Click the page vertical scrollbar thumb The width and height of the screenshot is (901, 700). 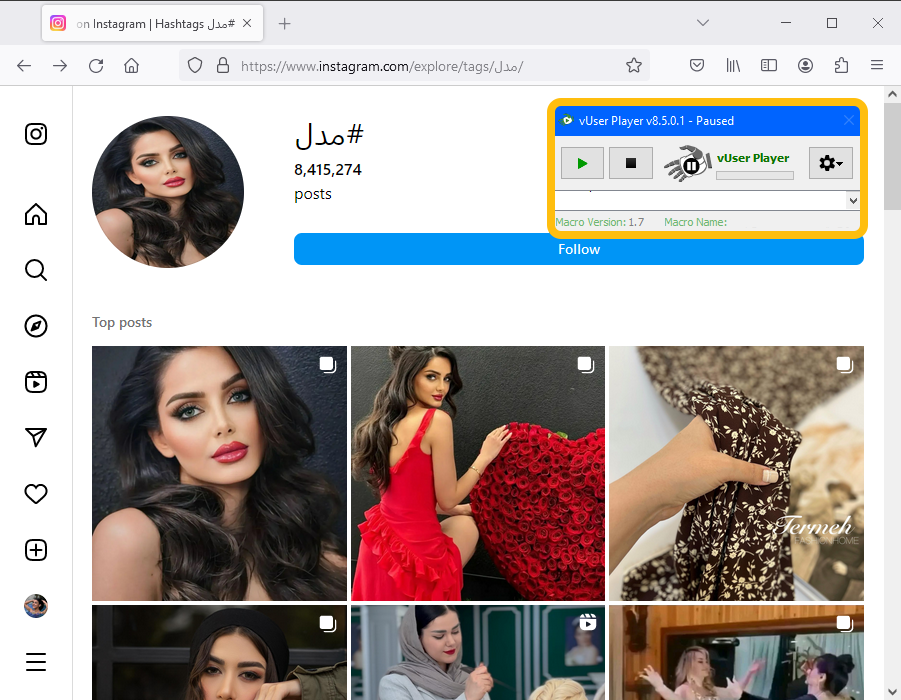[892, 155]
